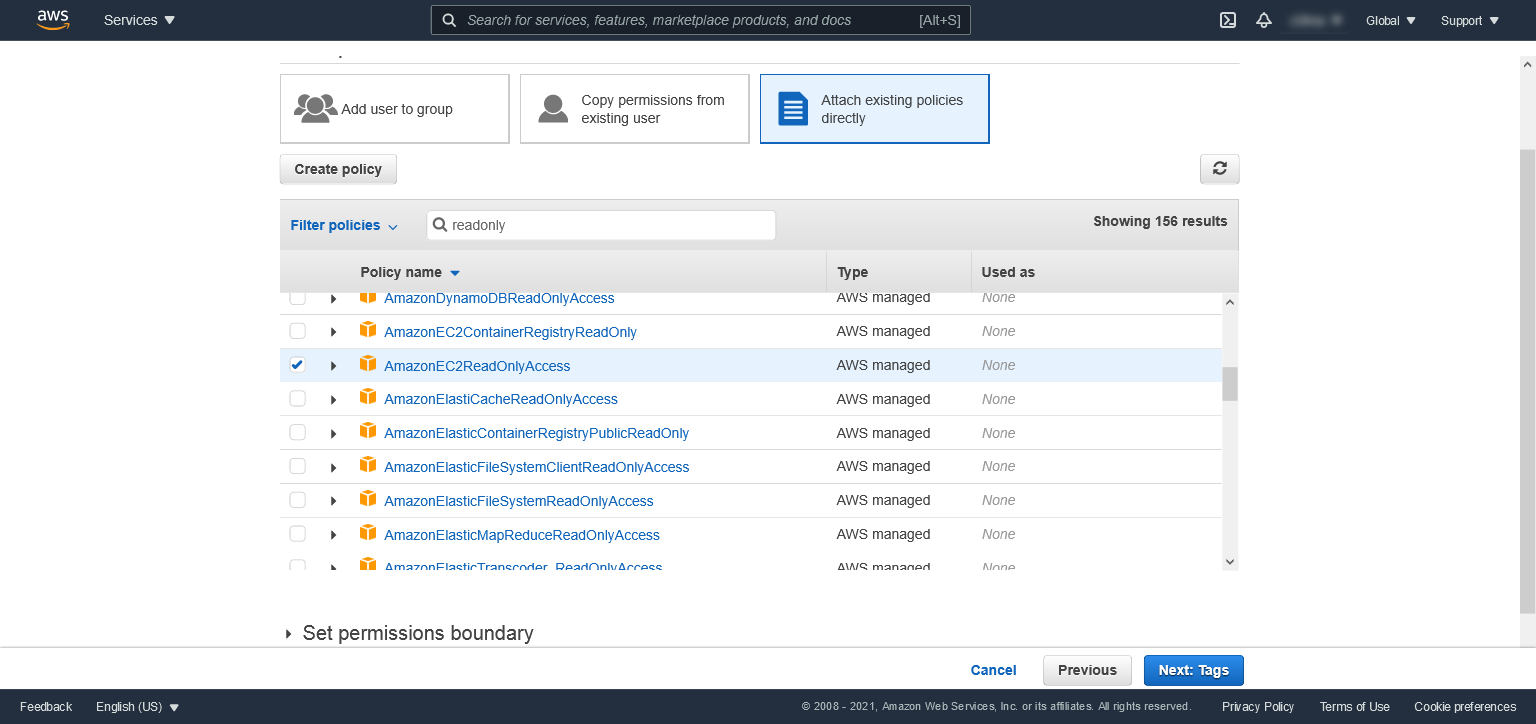Focus the readonly policy filter field

[x=601, y=225]
